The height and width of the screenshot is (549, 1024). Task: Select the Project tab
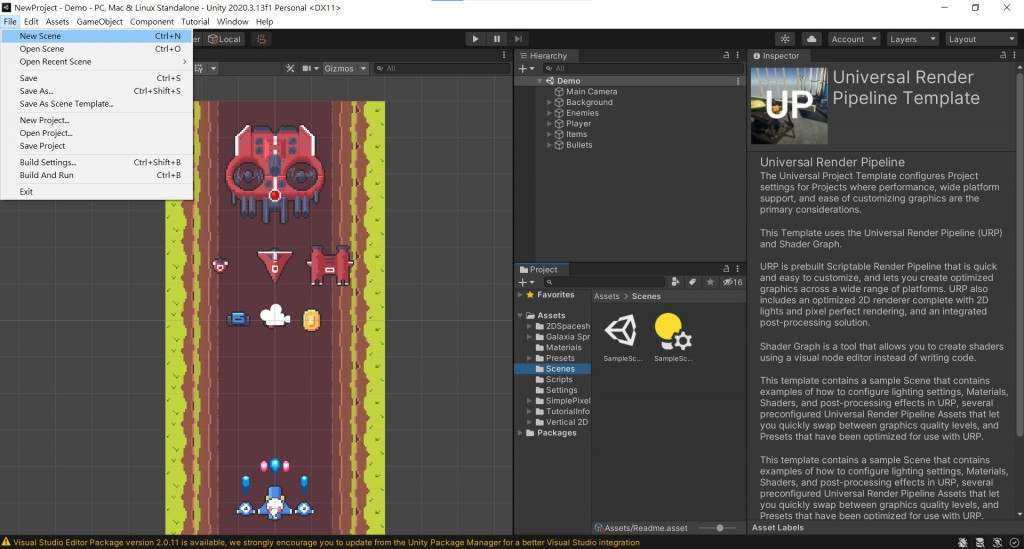click(539, 270)
